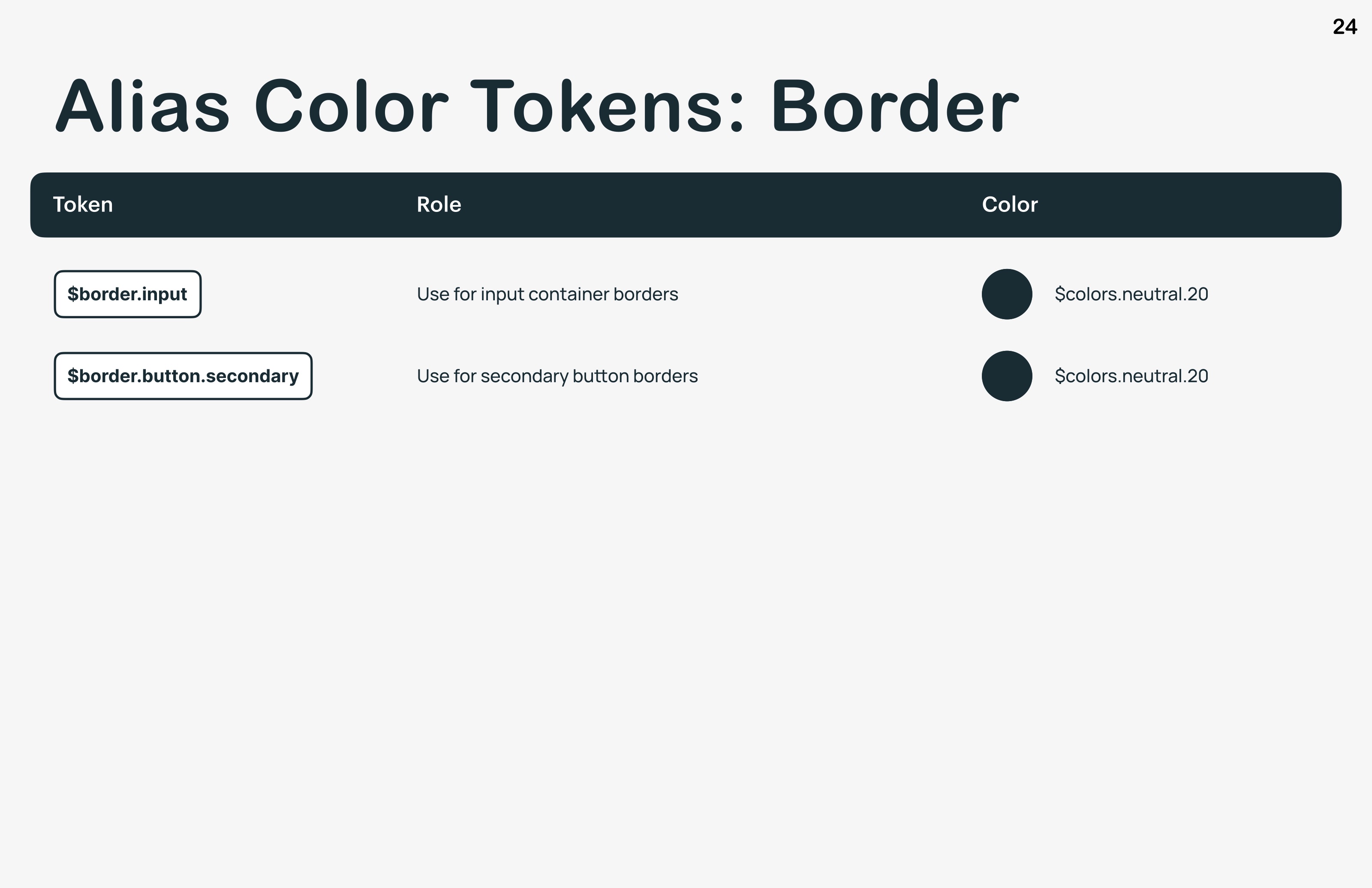Click the dark table header bar
The width and height of the screenshot is (1372, 888).
[x=686, y=205]
